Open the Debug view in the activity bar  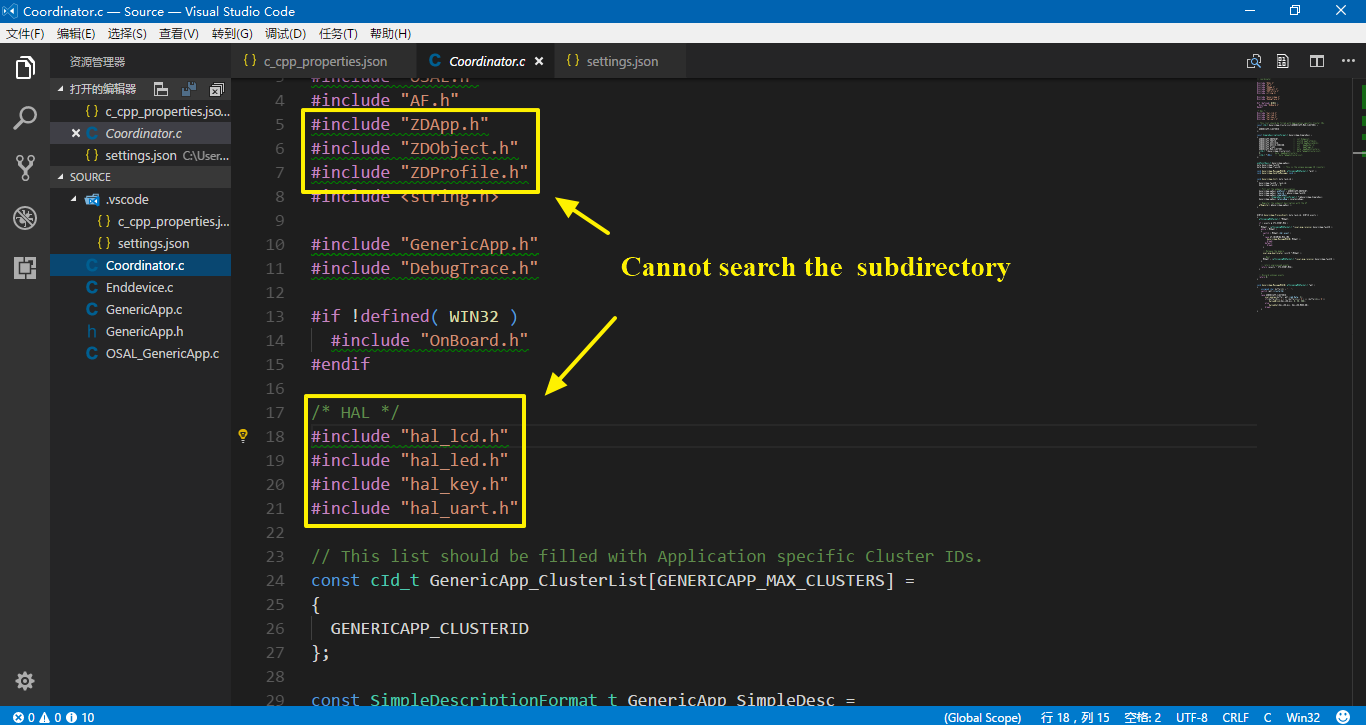pos(24,218)
